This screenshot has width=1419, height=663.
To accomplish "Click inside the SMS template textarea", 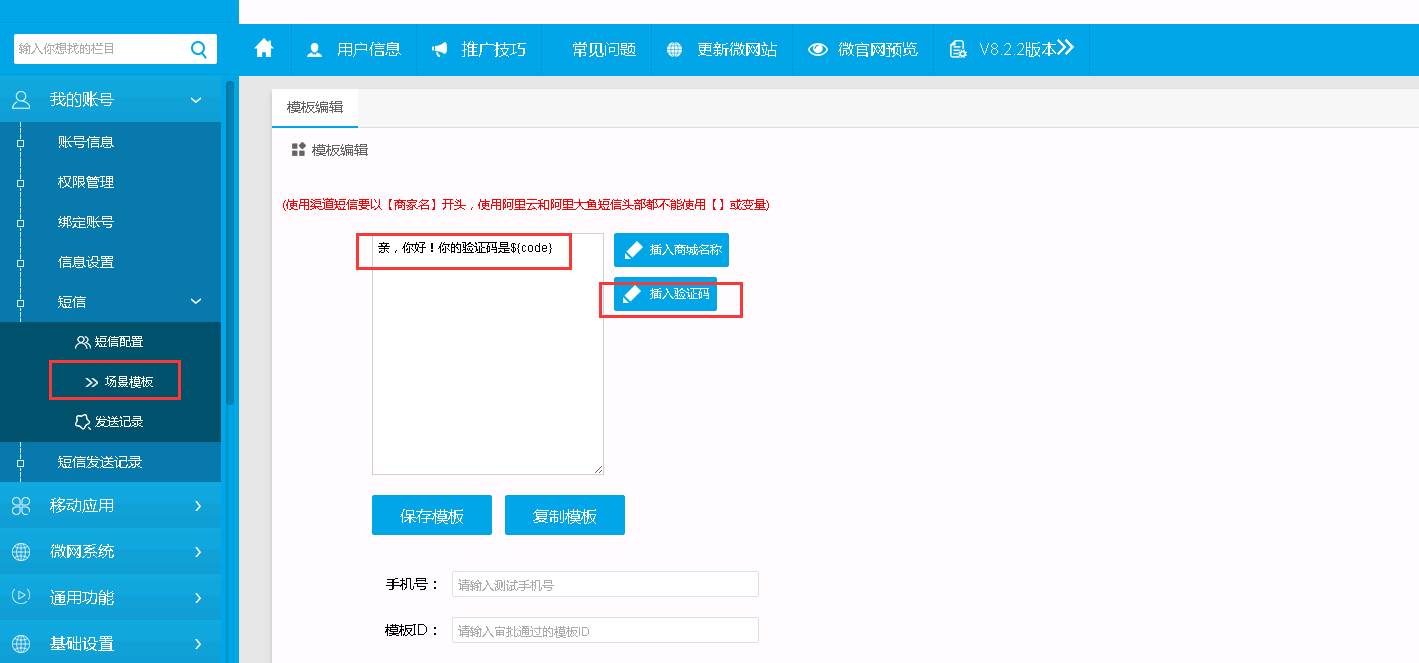I will pos(488,354).
